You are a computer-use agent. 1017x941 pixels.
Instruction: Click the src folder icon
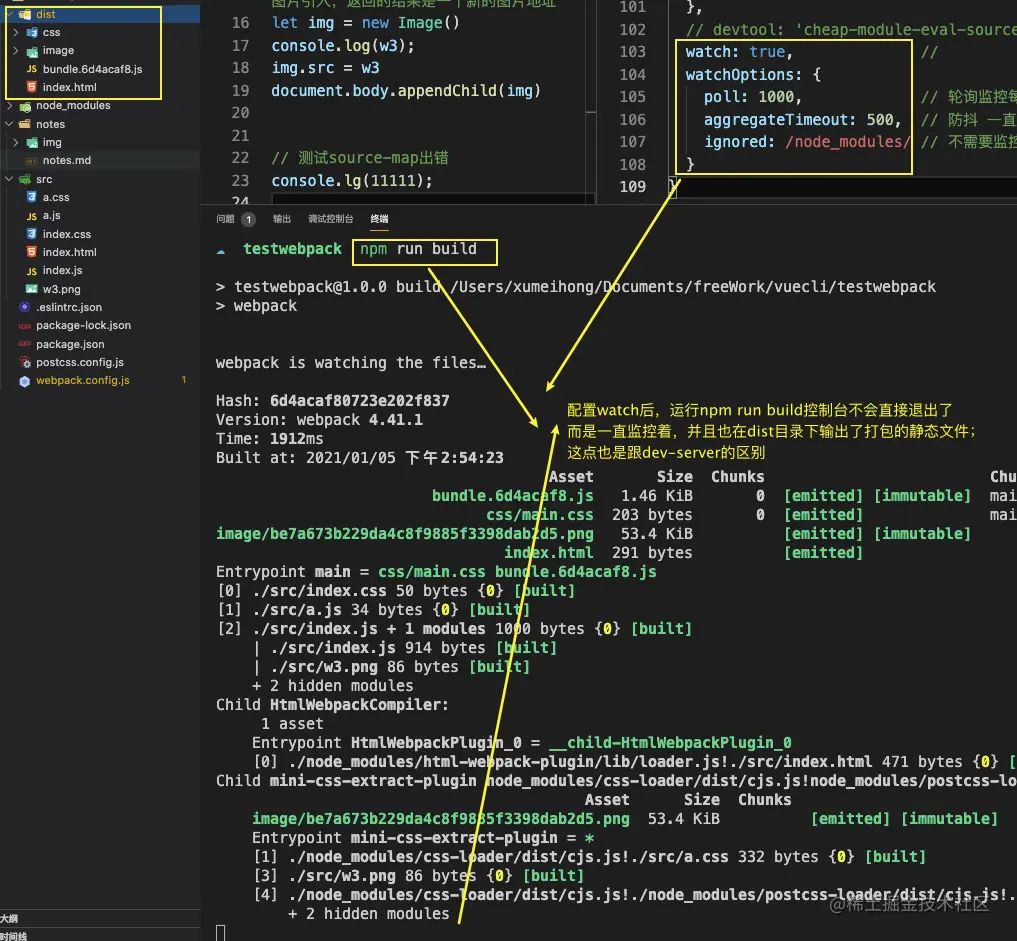click(25, 179)
